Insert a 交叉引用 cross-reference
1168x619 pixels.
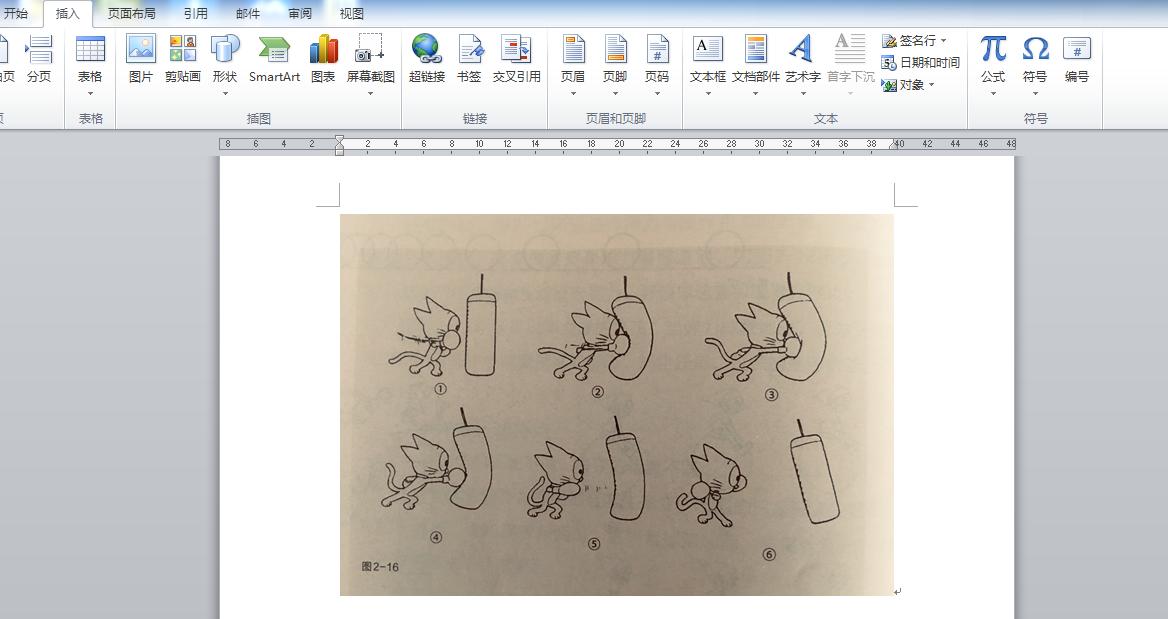(516, 58)
